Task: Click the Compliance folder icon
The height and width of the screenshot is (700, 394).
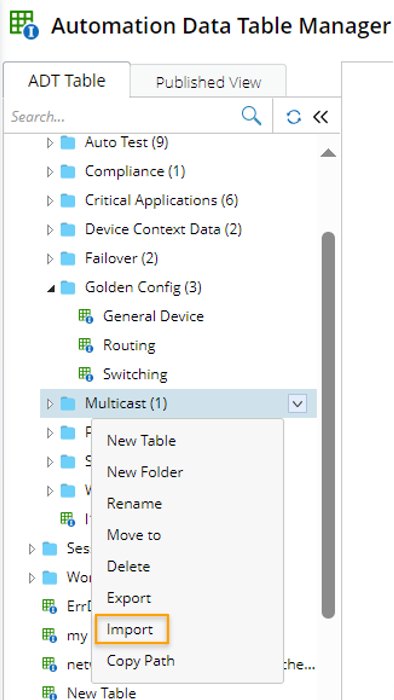Action: tap(68, 171)
